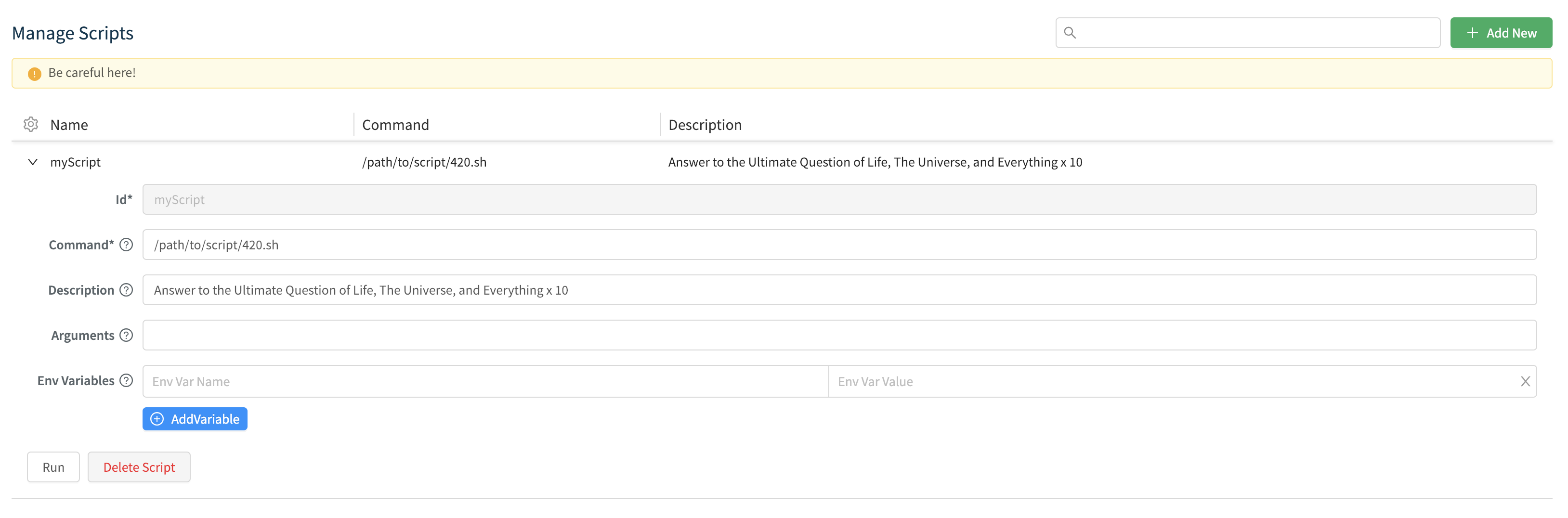The width and height of the screenshot is (1568, 518).
Task: Click the Command input field
Action: tap(609, 245)
